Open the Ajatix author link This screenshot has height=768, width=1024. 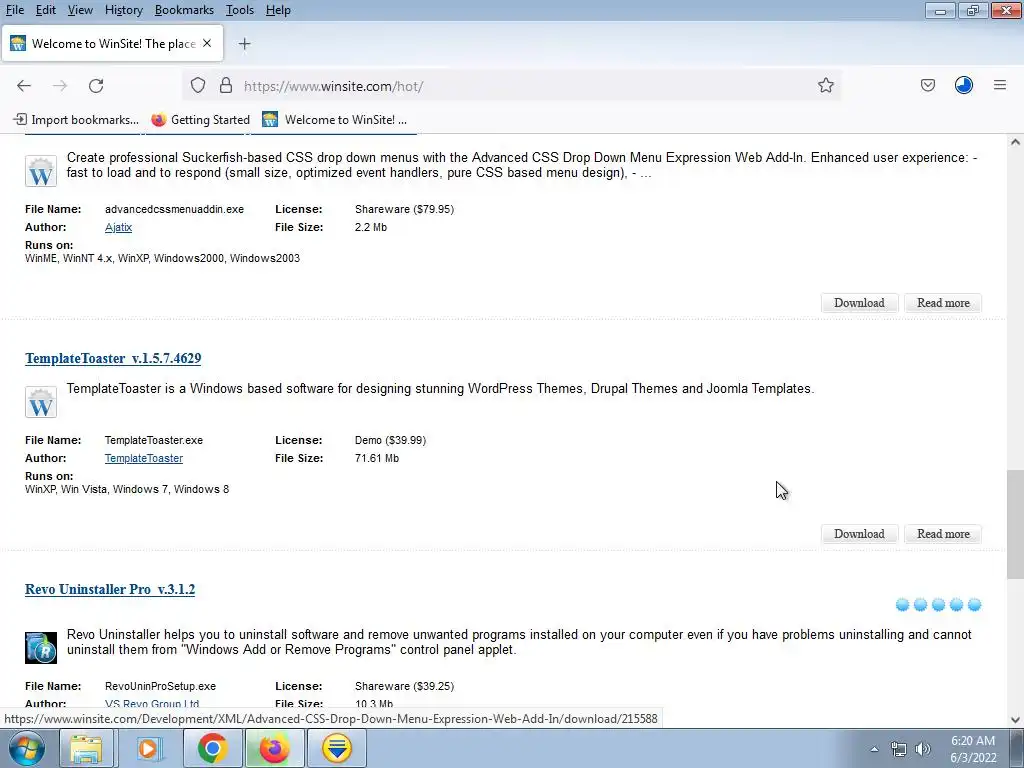click(x=118, y=227)
